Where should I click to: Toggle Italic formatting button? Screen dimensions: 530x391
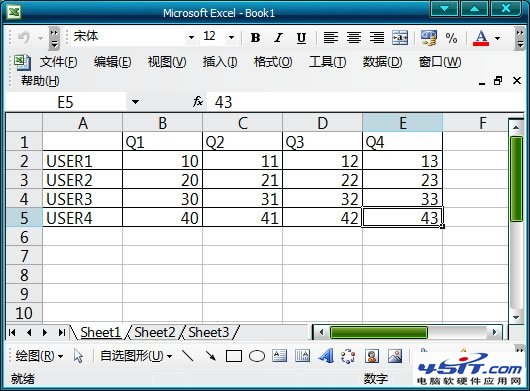coord(278,38)
